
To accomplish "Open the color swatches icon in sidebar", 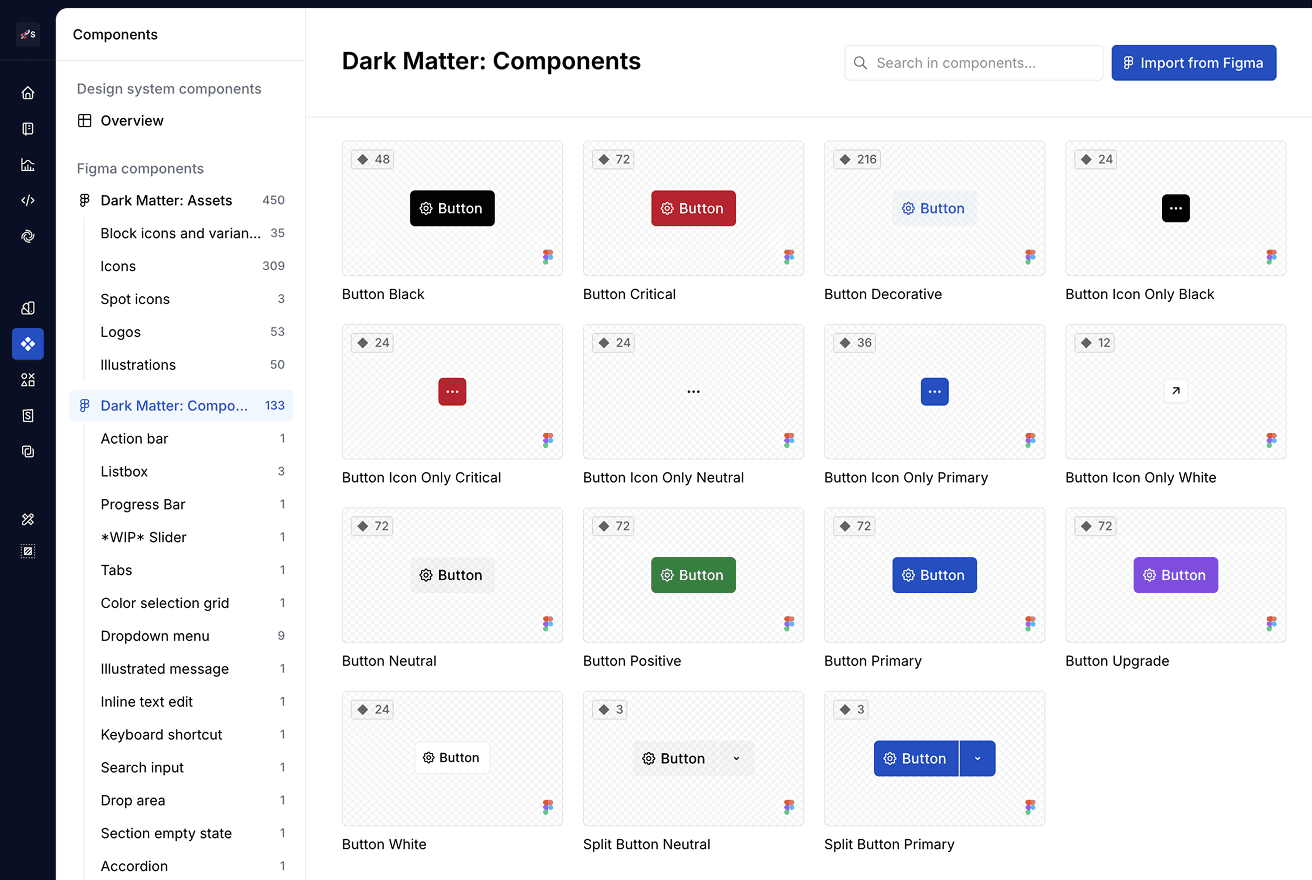I will 28,308.
